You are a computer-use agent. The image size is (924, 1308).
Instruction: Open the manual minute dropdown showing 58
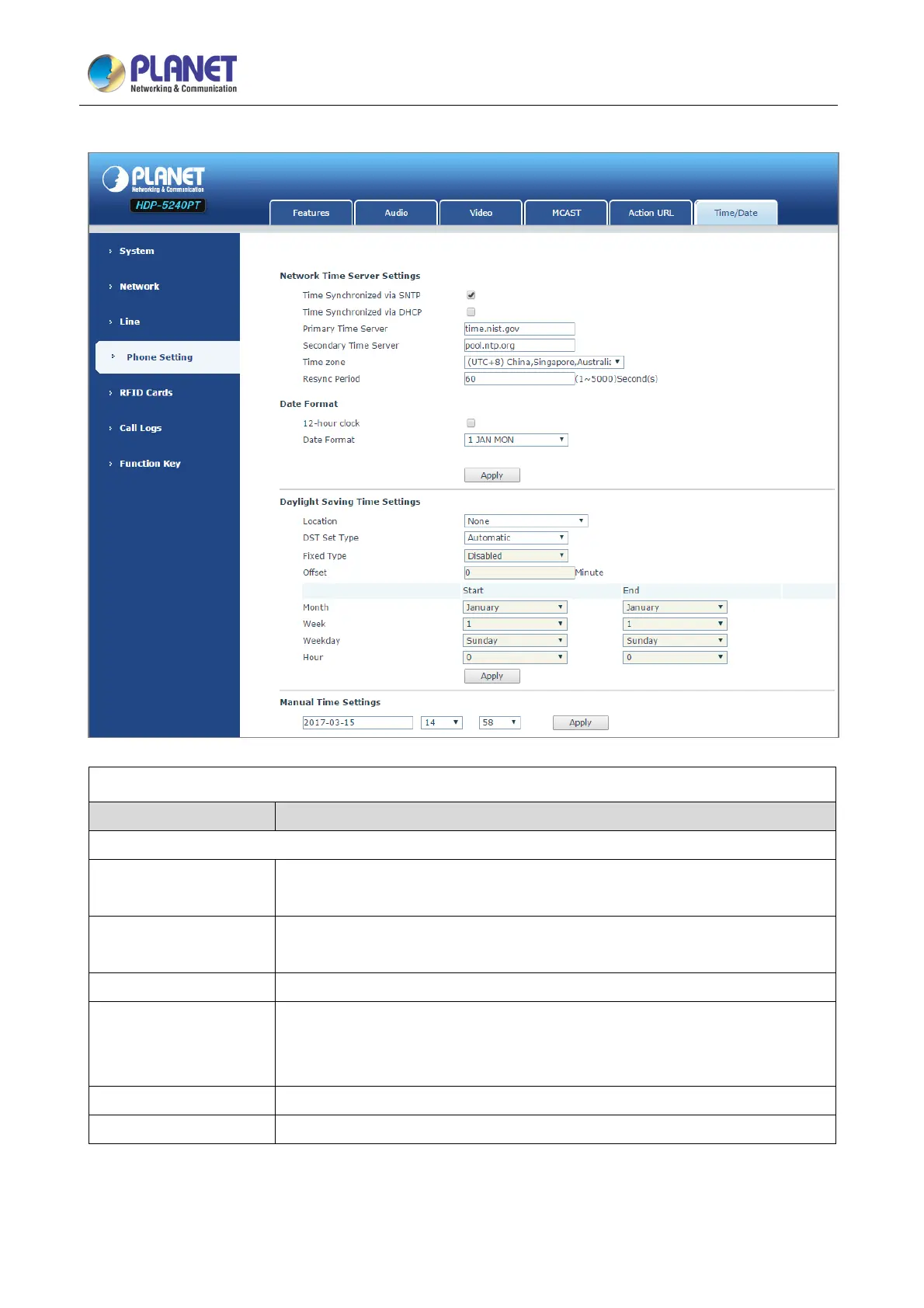499,722
